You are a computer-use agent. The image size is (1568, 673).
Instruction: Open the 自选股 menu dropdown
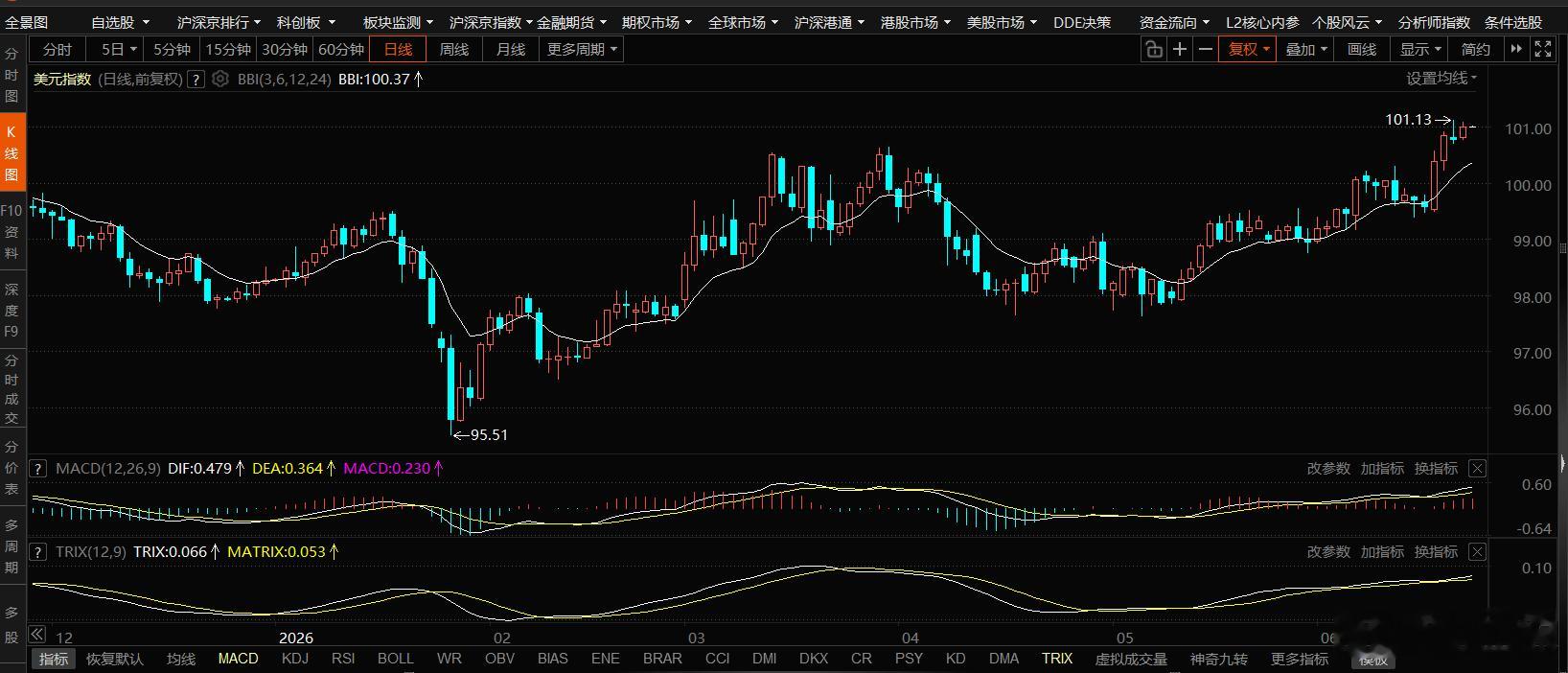pos(119,22)
